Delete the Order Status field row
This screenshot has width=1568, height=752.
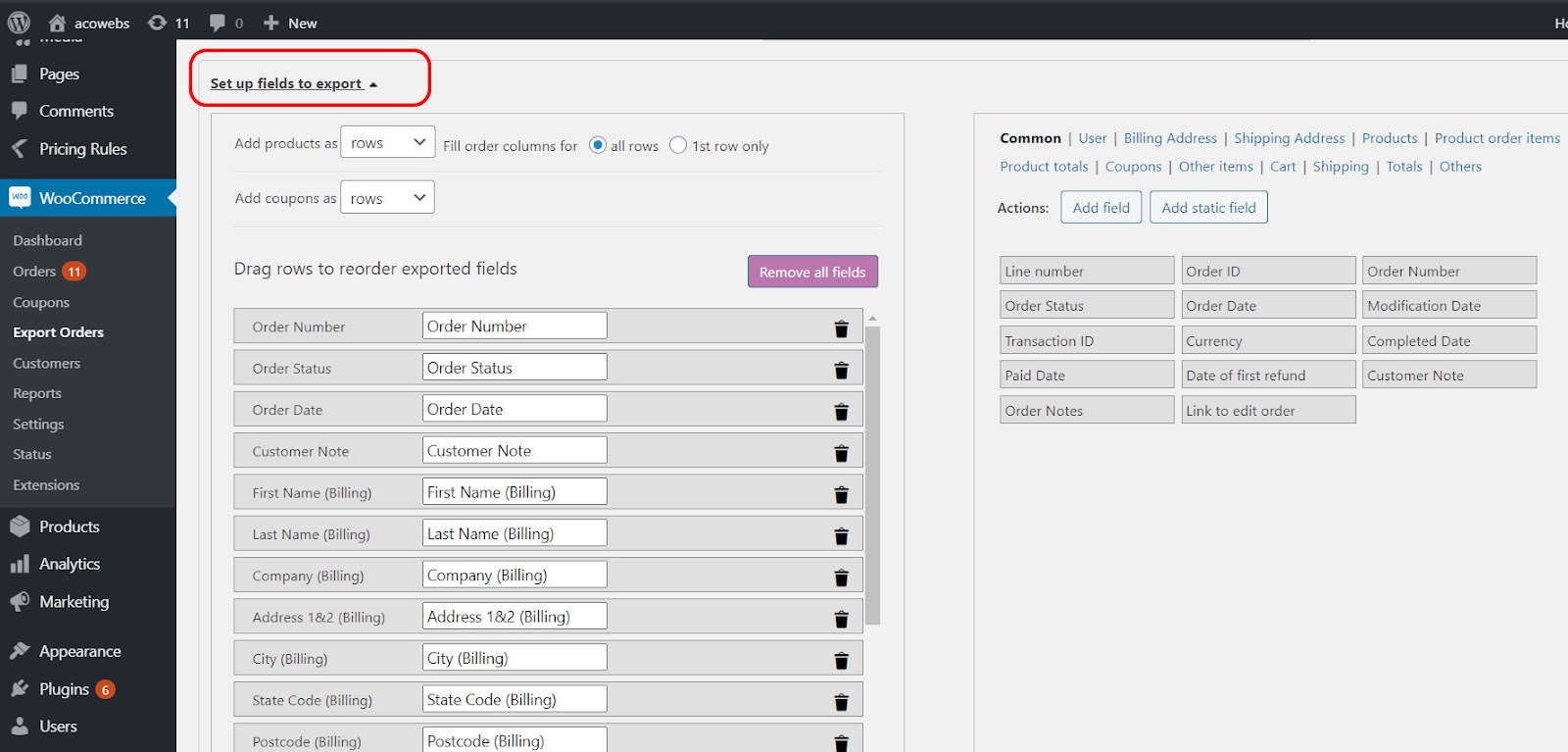click(x=841, y=370)
